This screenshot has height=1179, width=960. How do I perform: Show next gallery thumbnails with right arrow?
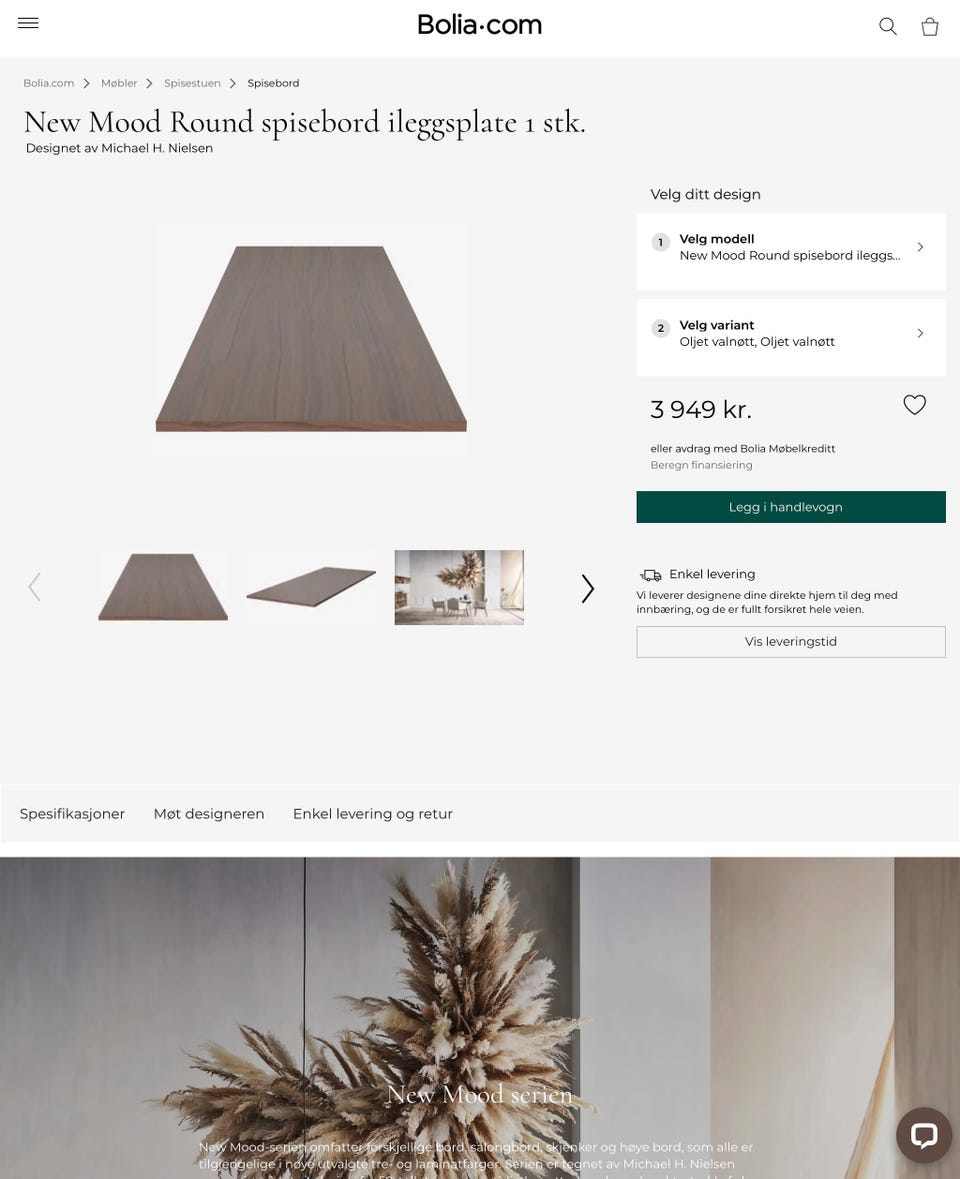588,588
